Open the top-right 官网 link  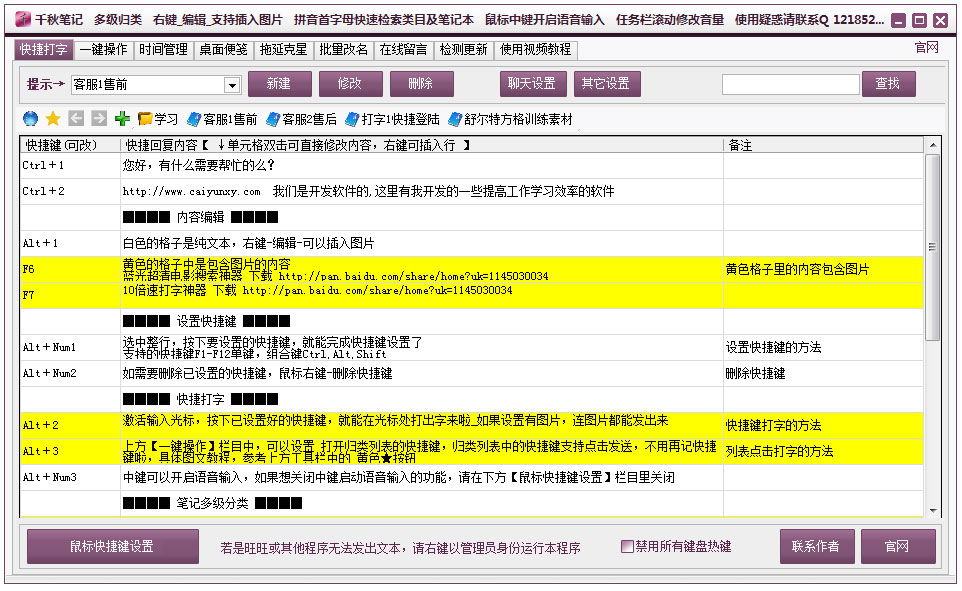[926, 48]
